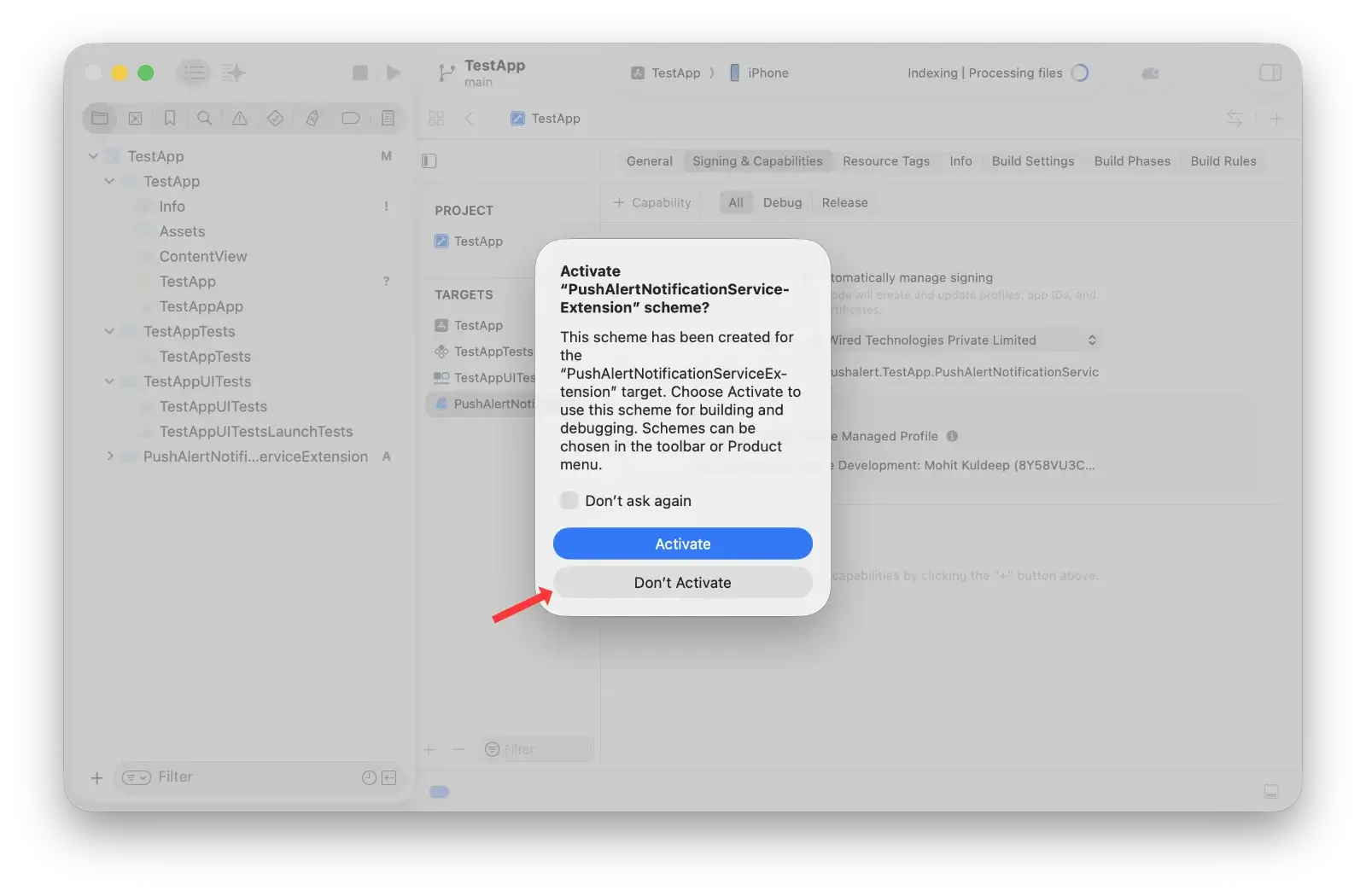Switch to the General tab
Viewport: 1366px width, 896px height.
[x=649, y=161]
